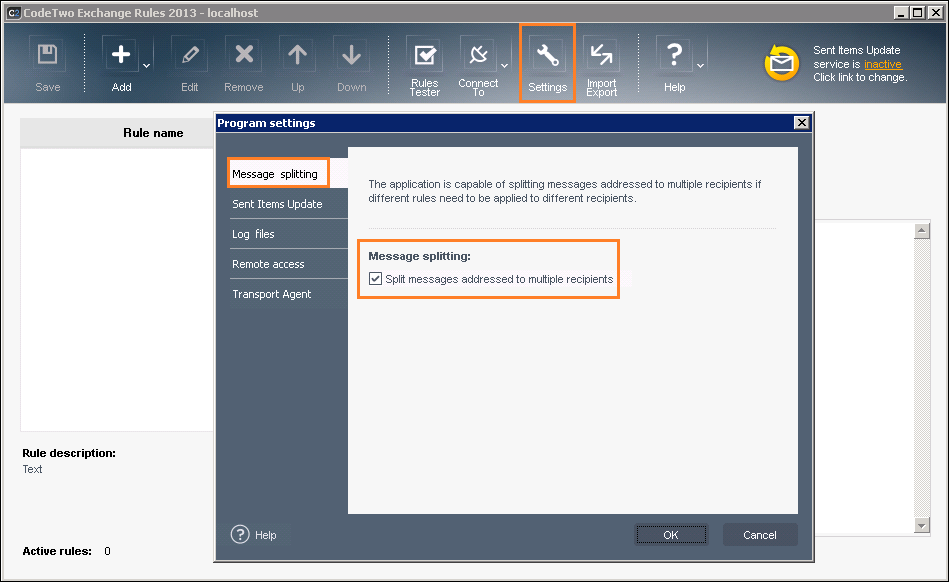Viewport: 949px width, 582px height.
Task: Expand the Connect To dropdown arrow
Action: pyautogui.click(x=504, y=65)
